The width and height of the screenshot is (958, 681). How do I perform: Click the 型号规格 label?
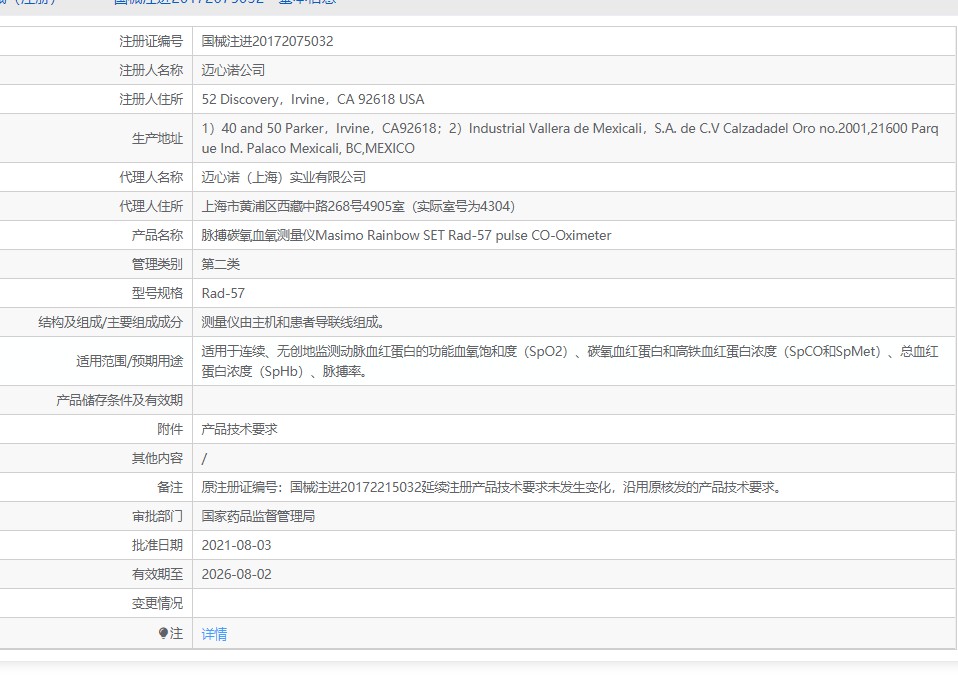pos(157,293)
